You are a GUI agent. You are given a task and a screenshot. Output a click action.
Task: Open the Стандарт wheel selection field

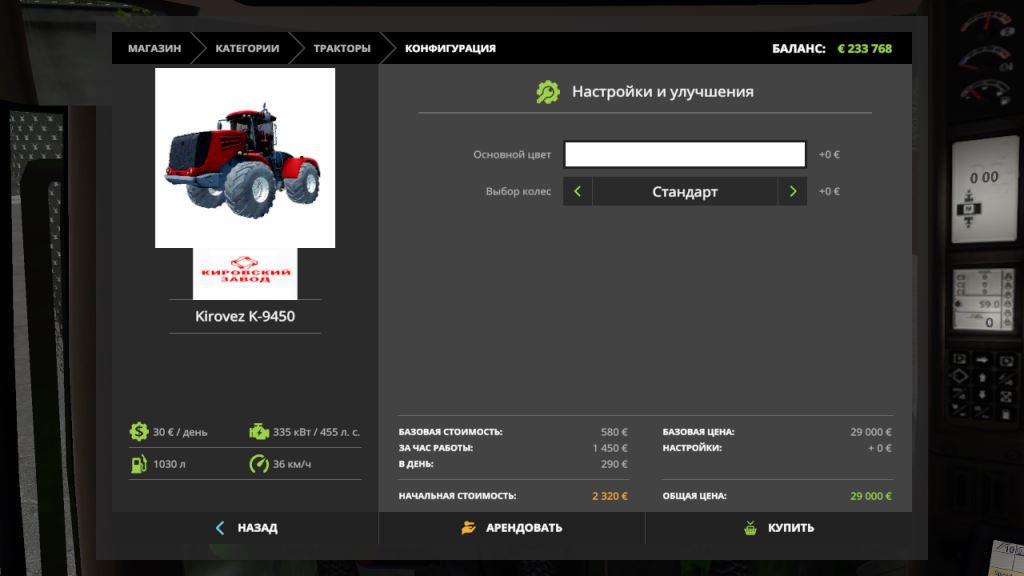pos(685,191)
